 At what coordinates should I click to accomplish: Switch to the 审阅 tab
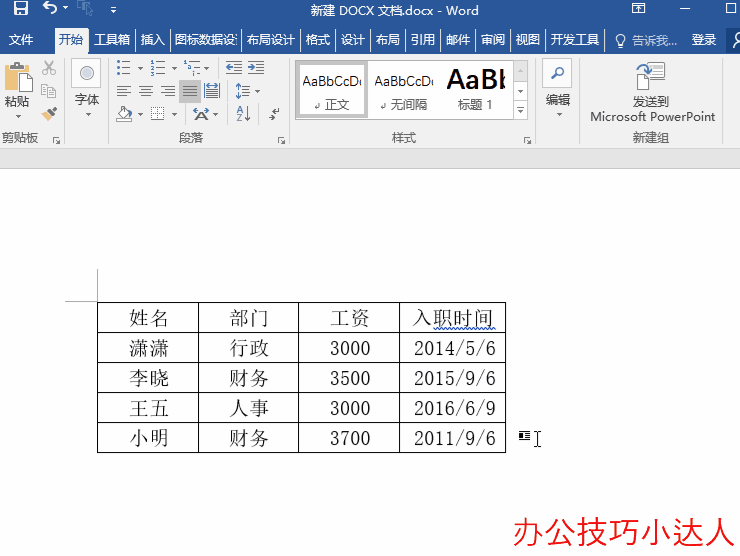493,40
